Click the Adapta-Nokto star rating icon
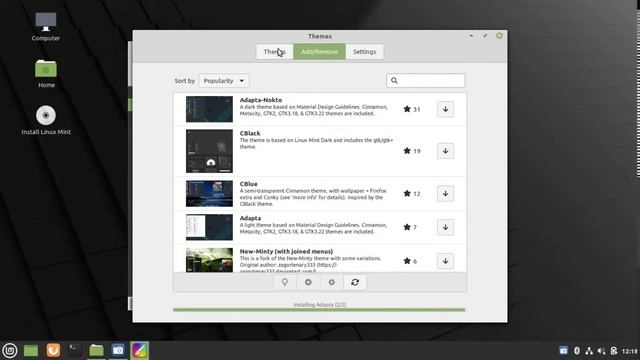Viewport: 640px width, 360px height. pyautogui.click(x=407, y=109)
